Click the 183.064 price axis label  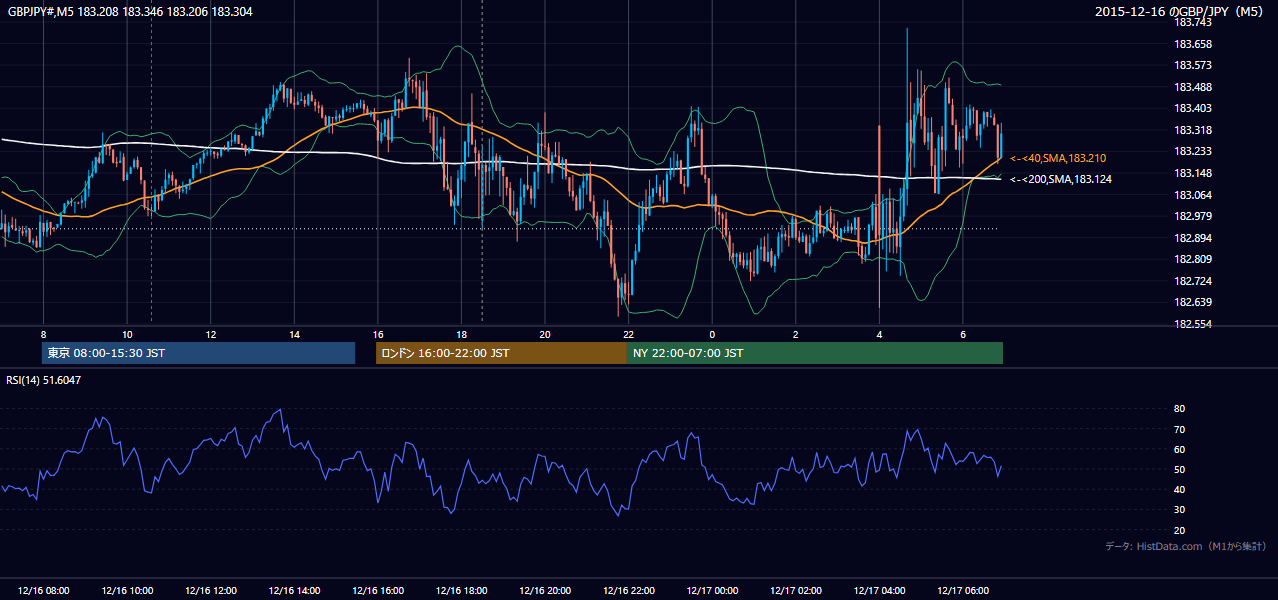(x=1192, y=195)
